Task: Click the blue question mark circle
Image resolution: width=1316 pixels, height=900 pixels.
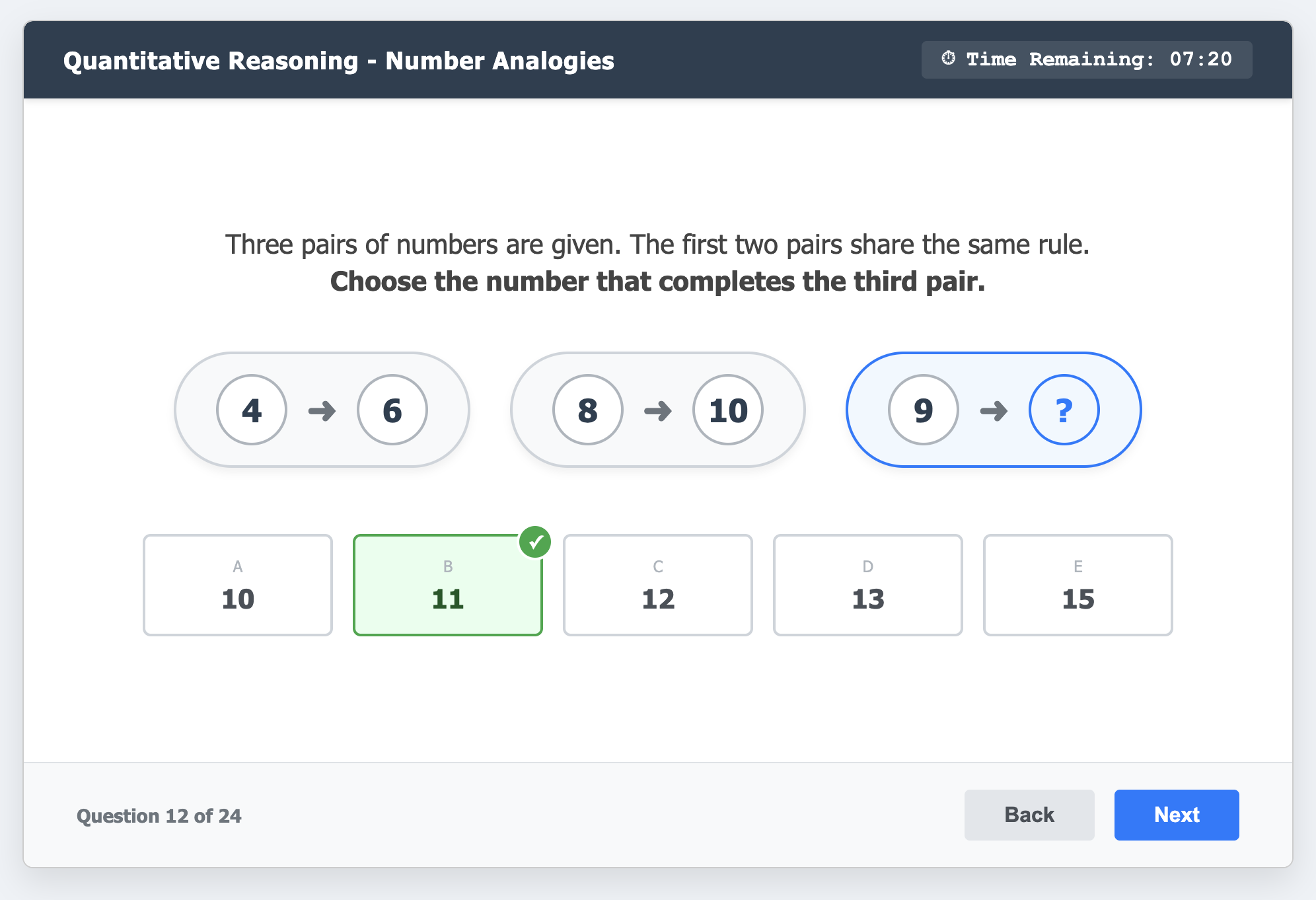Action: [1064, 410]
